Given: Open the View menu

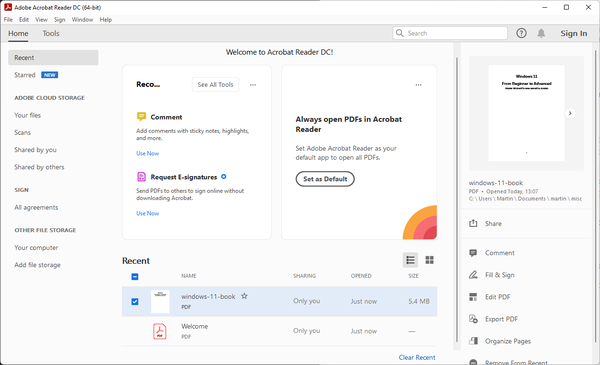Looking at the screenshot, I should [41, 20].
